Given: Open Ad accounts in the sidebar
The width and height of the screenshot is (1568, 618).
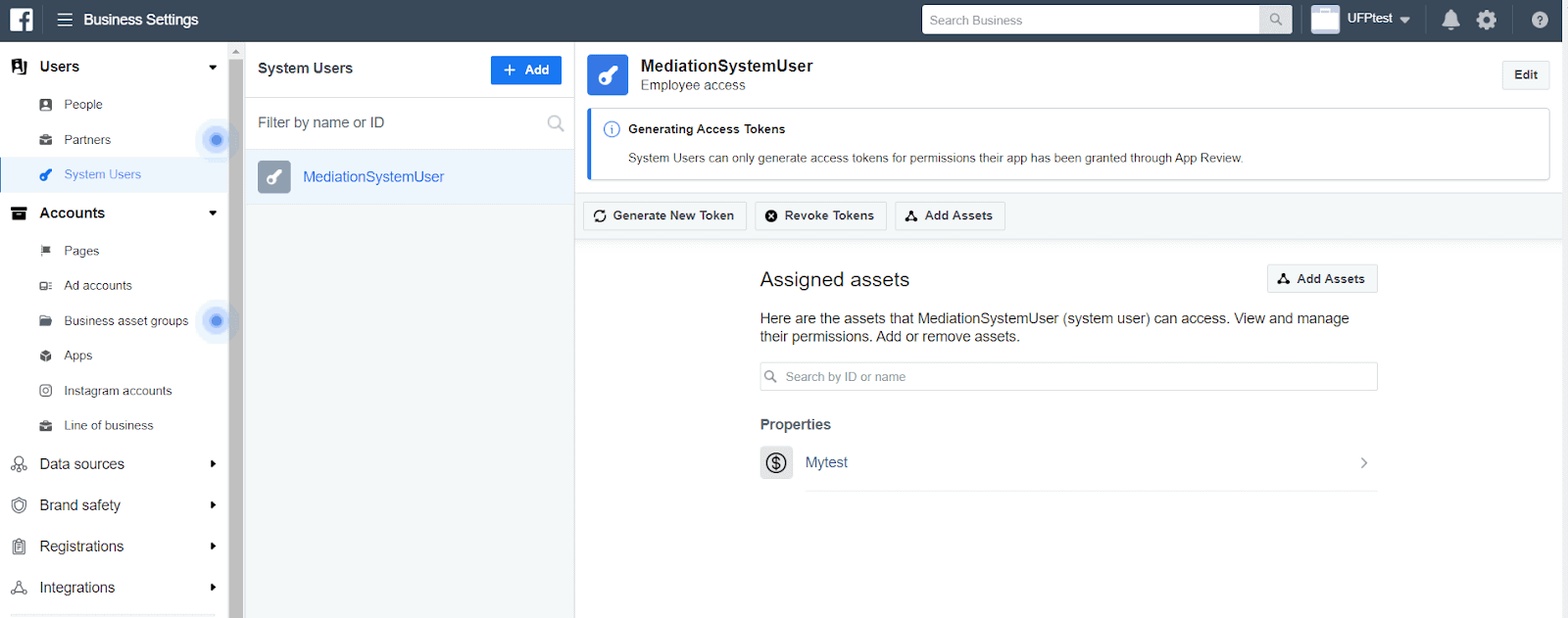Looking at the screenshot, I should coord(98,286).
